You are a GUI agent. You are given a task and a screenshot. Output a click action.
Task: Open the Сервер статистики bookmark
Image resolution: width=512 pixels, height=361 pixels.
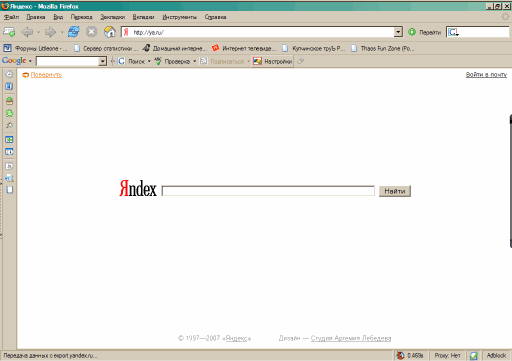click(x=106, y=48)
